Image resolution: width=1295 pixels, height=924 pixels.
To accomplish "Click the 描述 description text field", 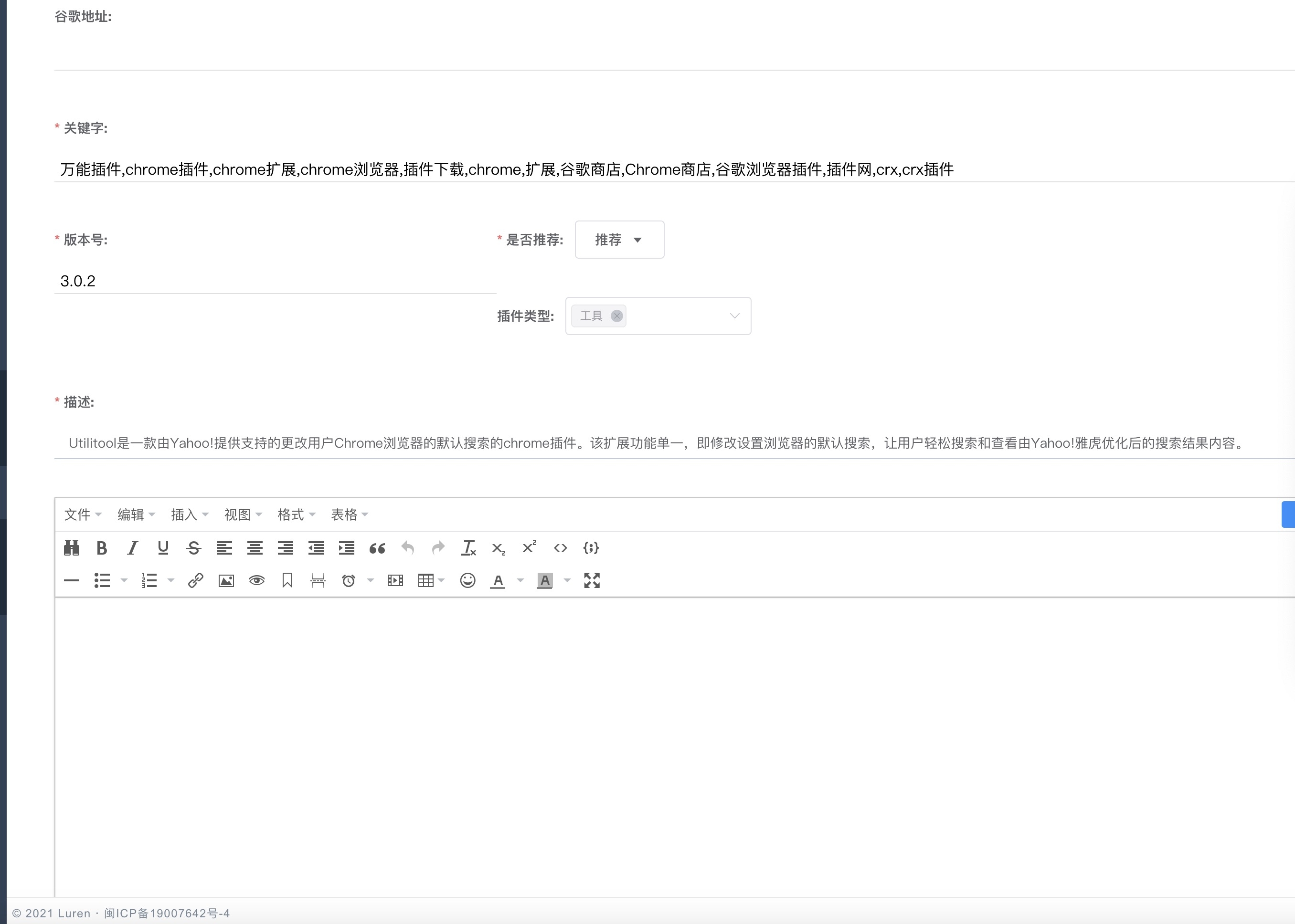I will coord(675,443).
